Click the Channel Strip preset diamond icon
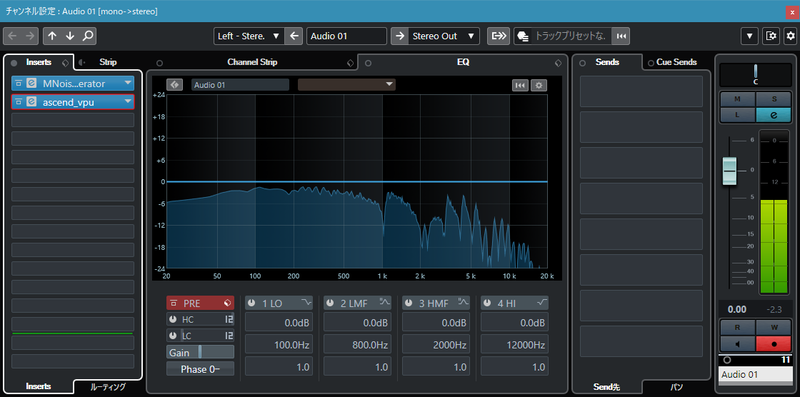The height and width of the screenshot is (397, 800). [x=350, y=63]
